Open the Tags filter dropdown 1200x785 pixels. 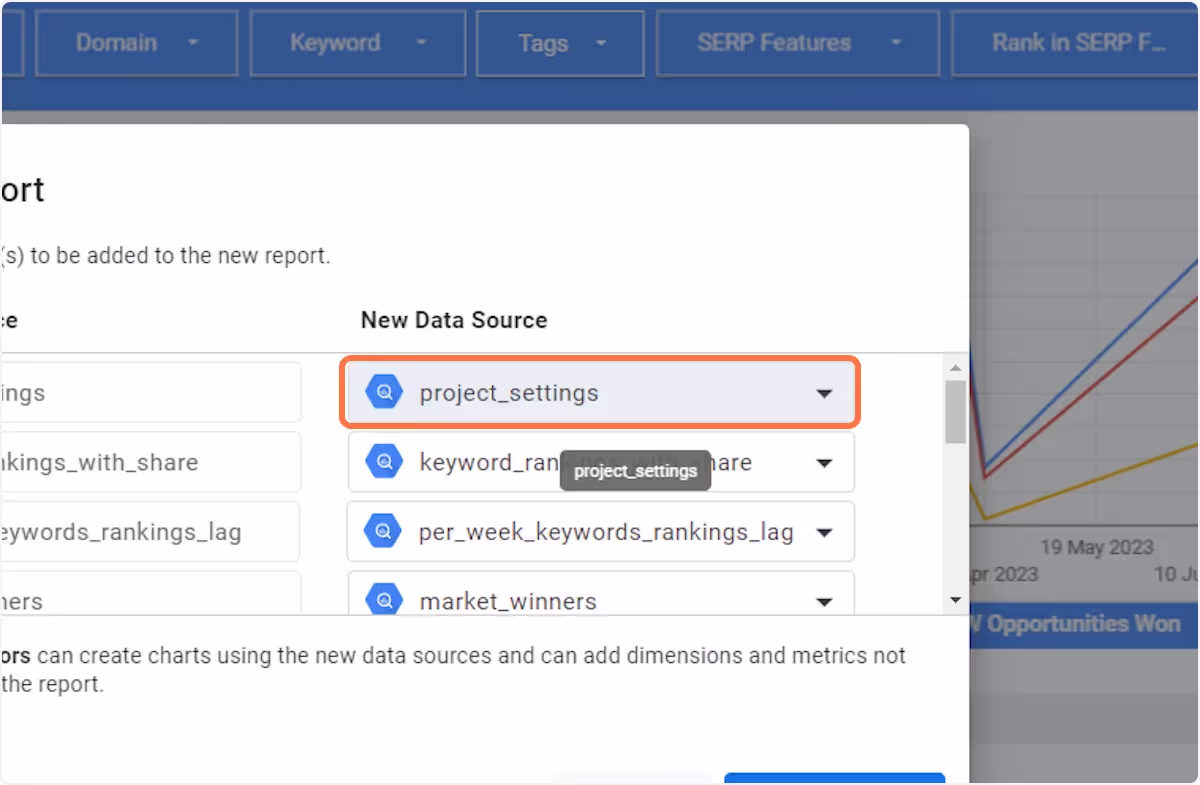click(560, 43)
